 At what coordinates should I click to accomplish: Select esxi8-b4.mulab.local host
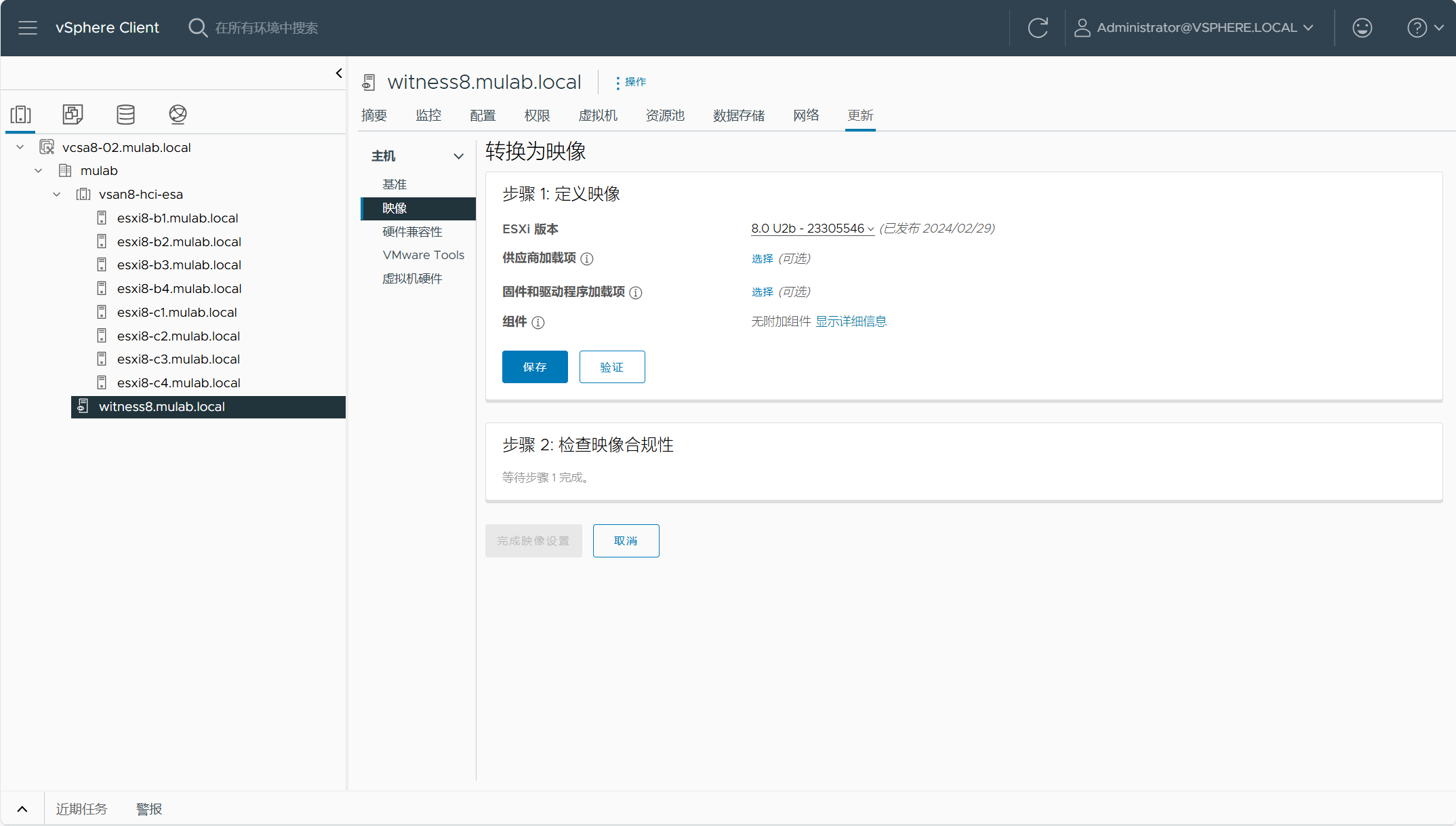pyautogui.click(x=179, y=288)
